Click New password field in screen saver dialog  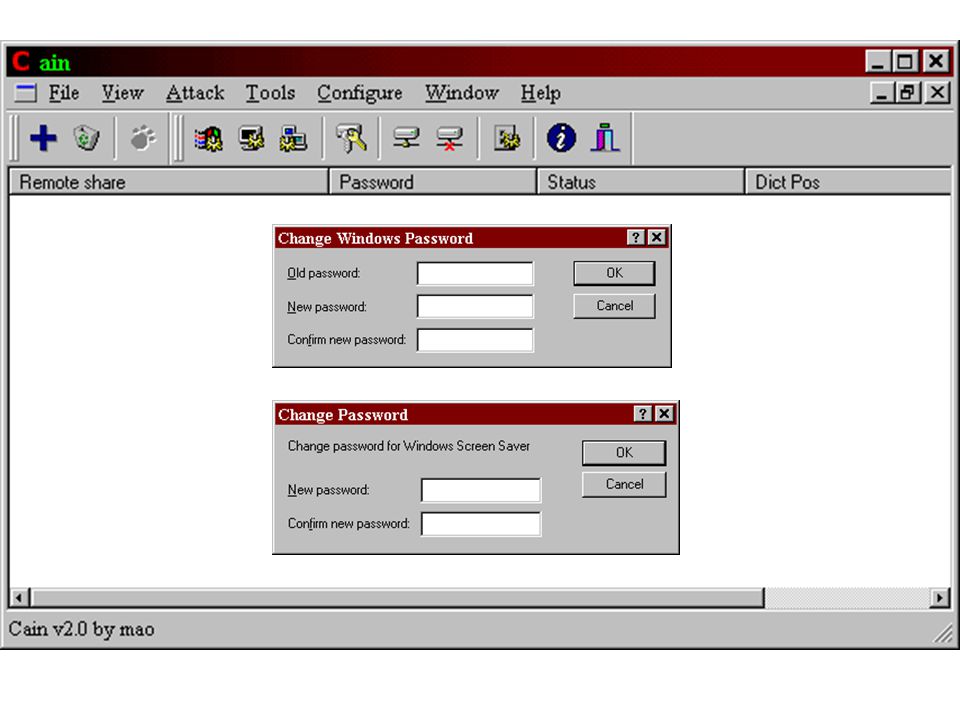point(481,490)
